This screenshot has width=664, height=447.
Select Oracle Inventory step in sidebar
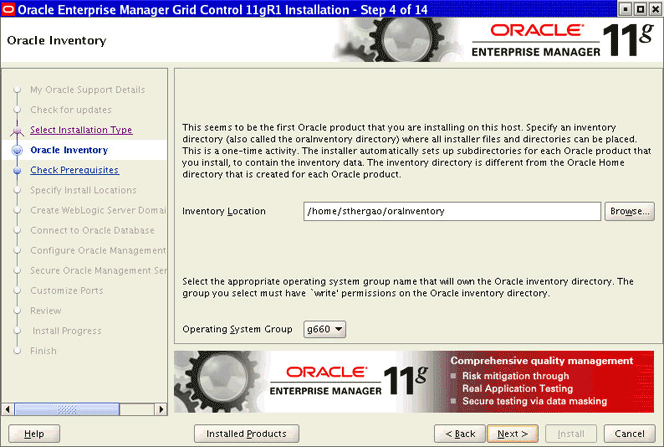click(x=69, y=150)
